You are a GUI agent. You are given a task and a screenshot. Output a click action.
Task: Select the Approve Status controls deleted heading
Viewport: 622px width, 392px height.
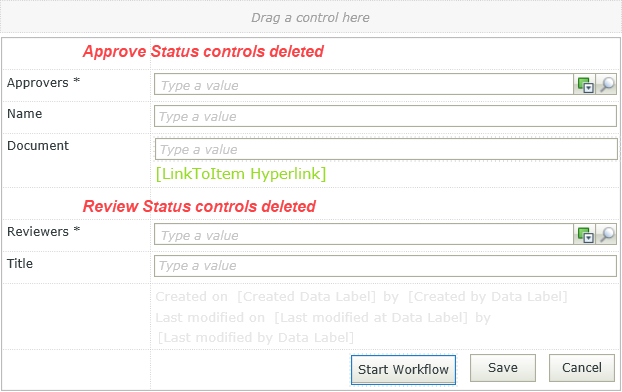203,52
